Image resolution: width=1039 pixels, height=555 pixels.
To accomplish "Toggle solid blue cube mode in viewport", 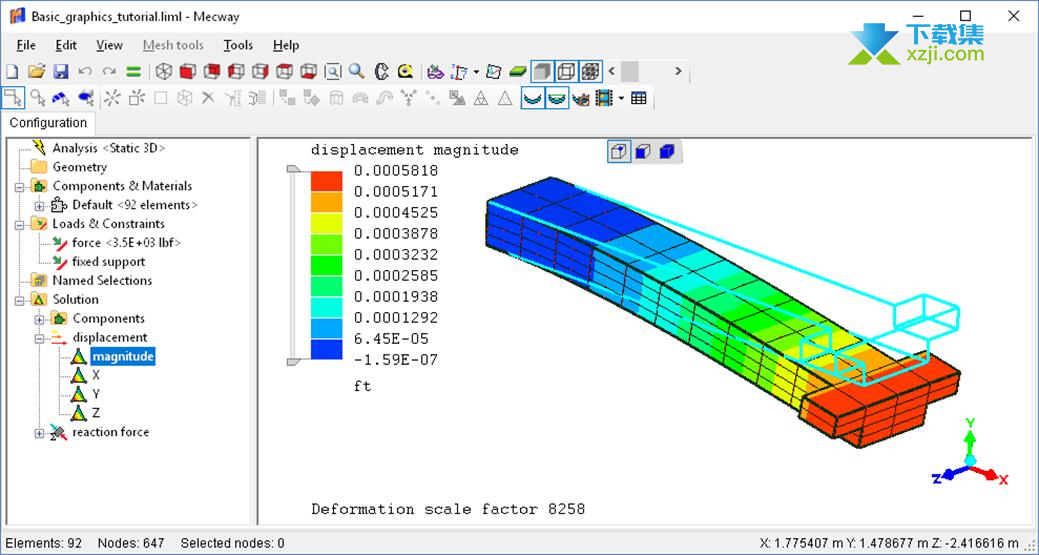I will [x=667, y=152].
